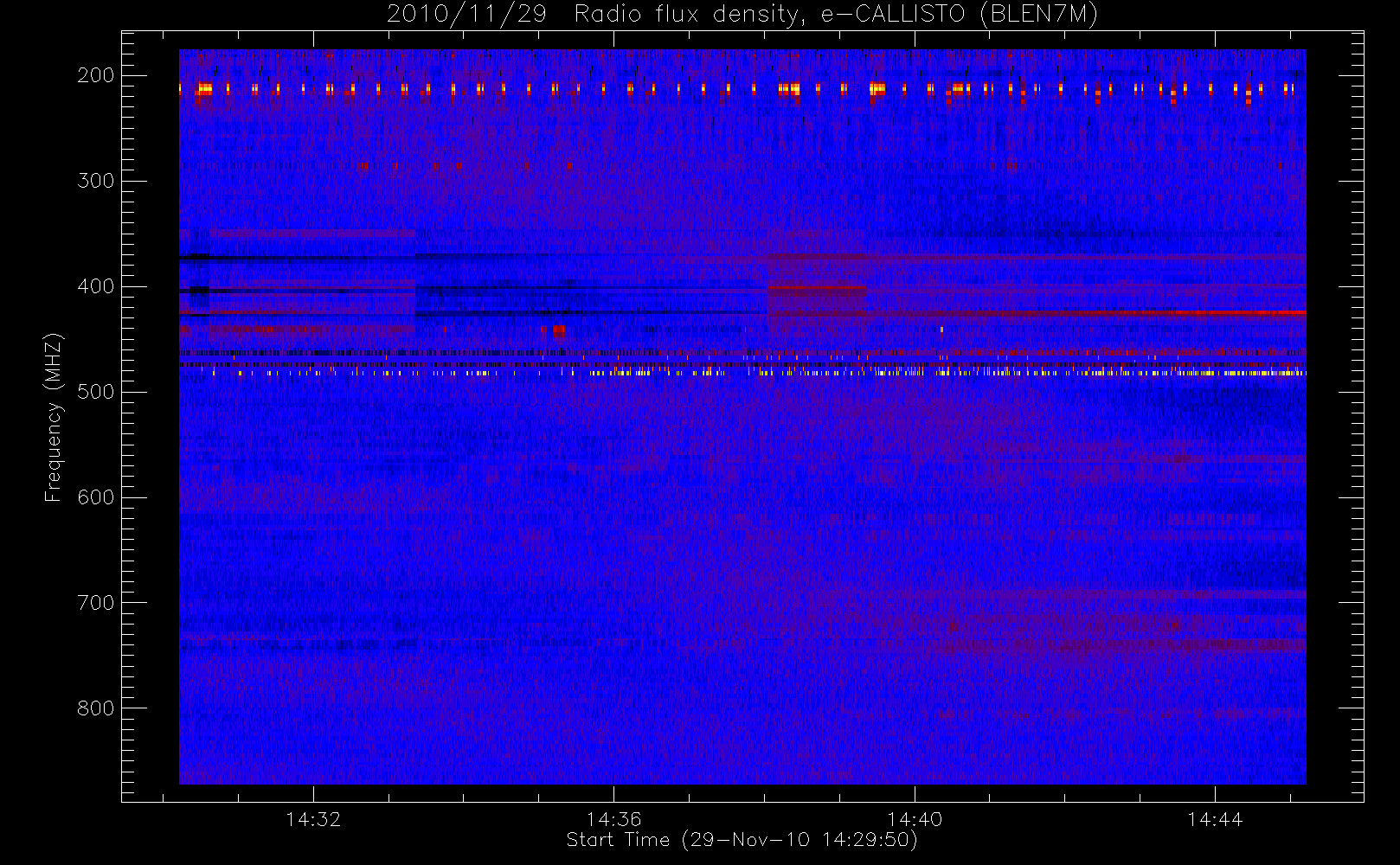This screenshot has height=865, width=1400.
Task: Click the 14:44 time tick label
Action: tap(1215, 819)
